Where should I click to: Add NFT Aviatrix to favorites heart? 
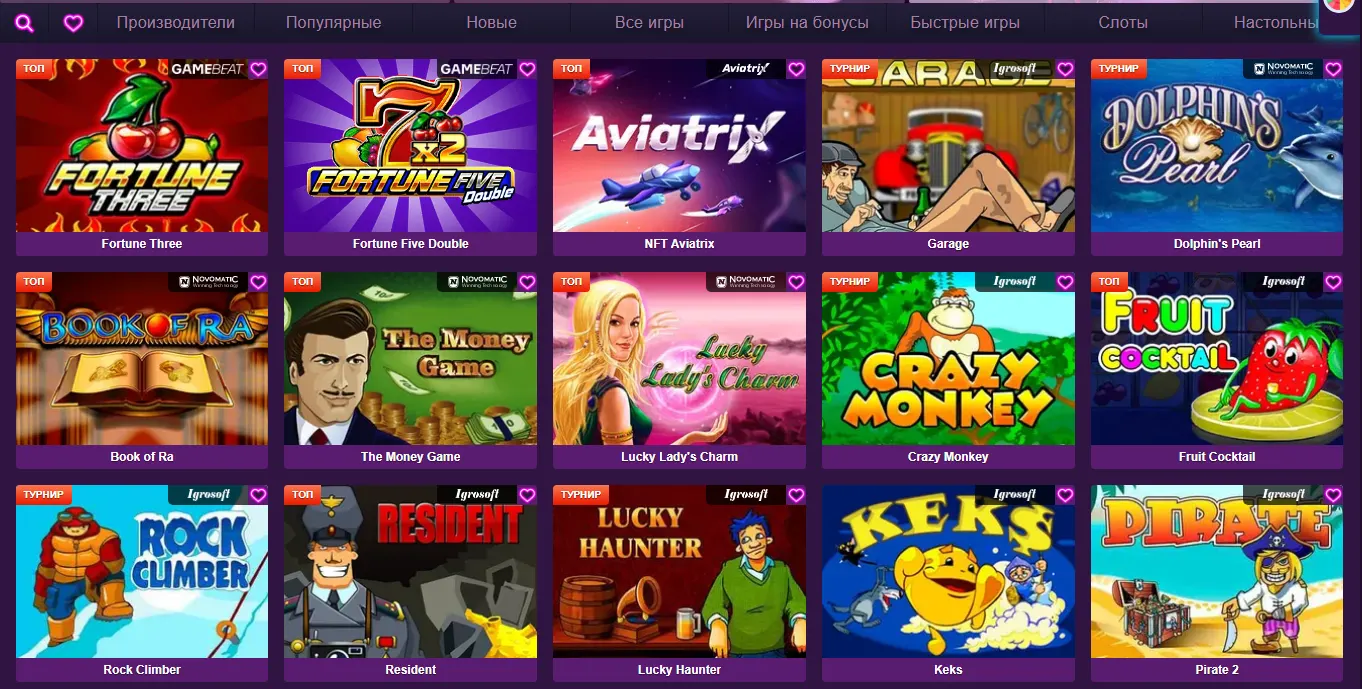[796, 69]
